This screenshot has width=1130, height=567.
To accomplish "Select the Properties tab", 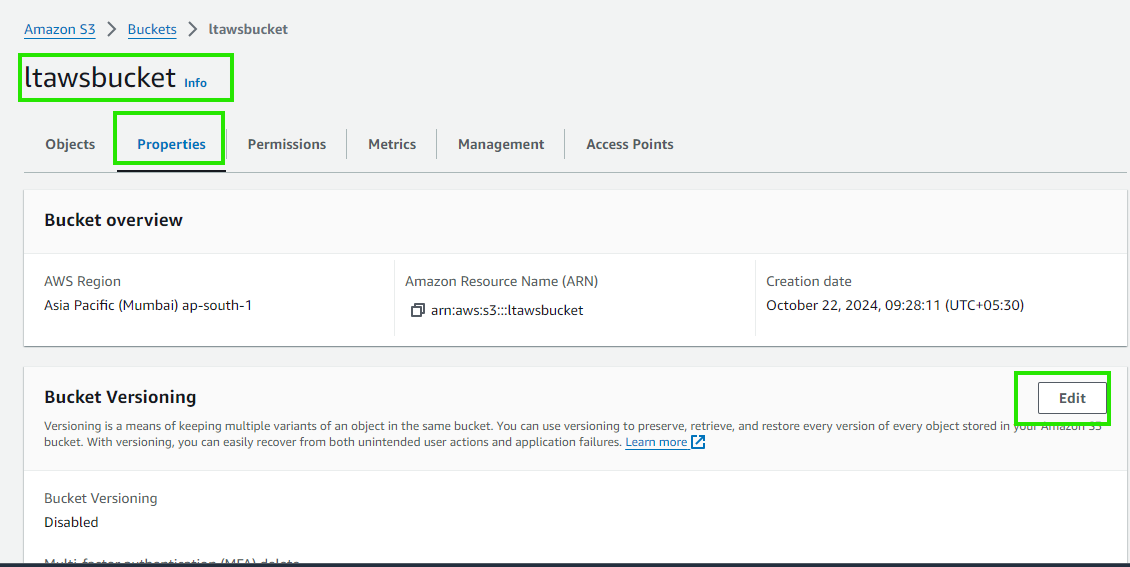I will (172, 144).
